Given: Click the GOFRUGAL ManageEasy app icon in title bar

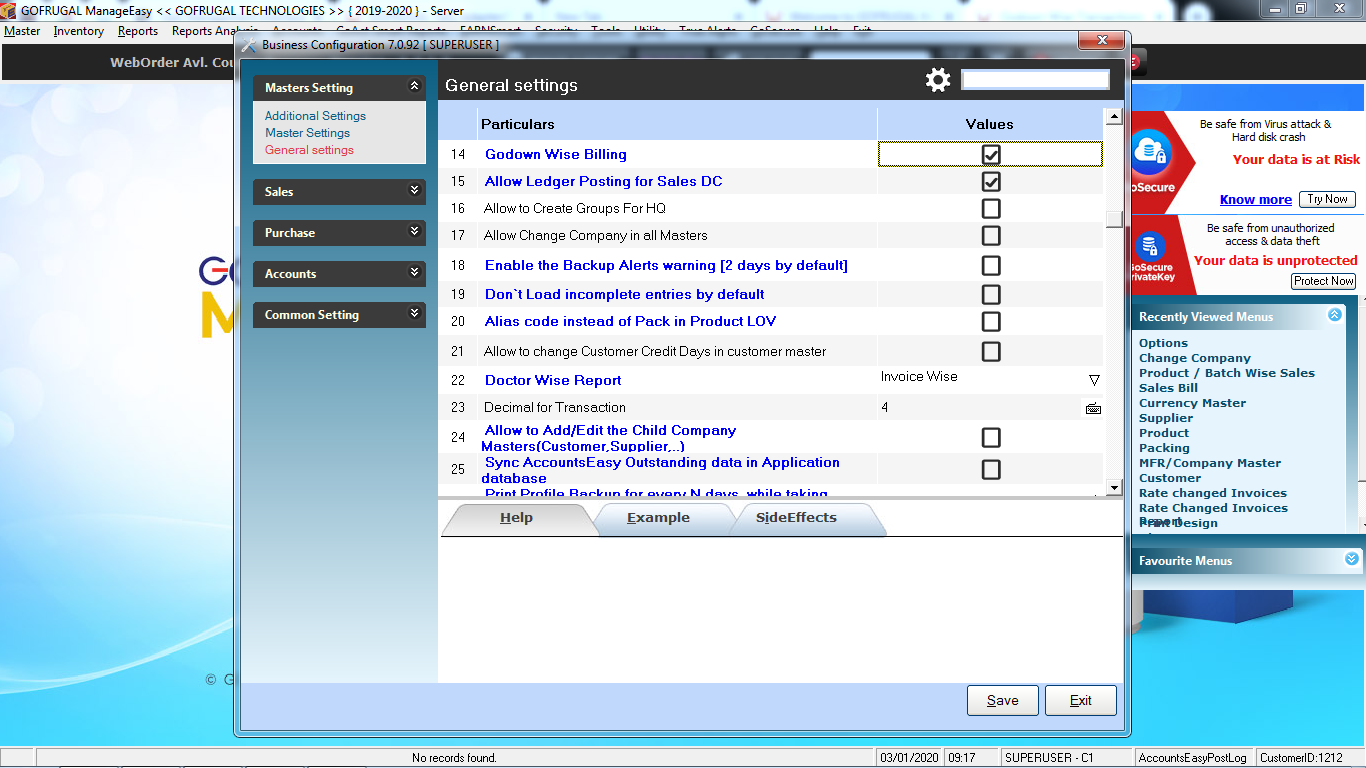Looking at the screenshot, I should pyautogui.click(x=9, y=10).
